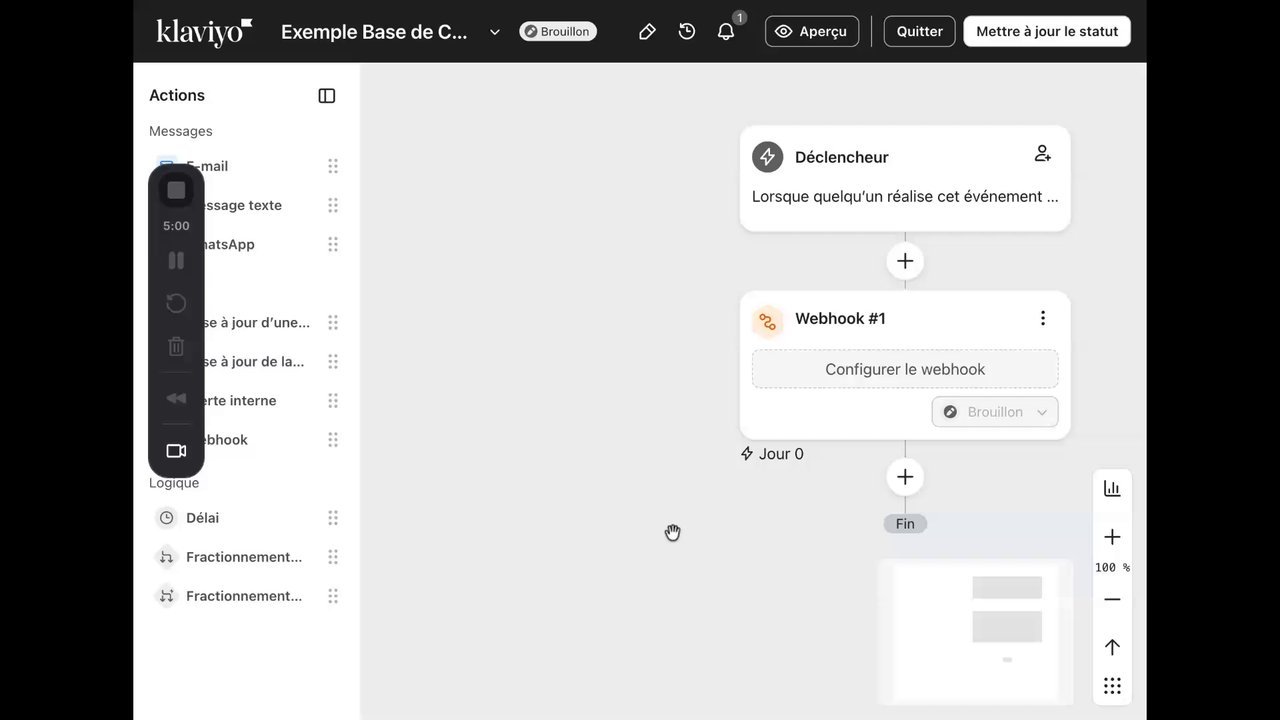This screenshot has height=720, width=1280.
Task: Toggle the grid dots control
Action: click(x=1112, y=686)
